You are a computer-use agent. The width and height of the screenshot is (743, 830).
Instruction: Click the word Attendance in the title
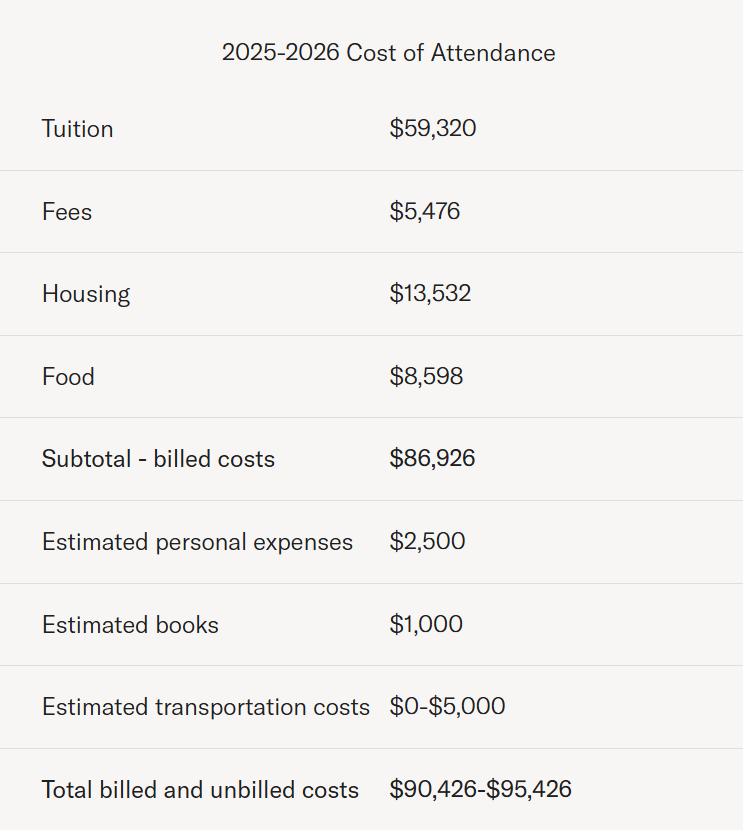(493, 53)
